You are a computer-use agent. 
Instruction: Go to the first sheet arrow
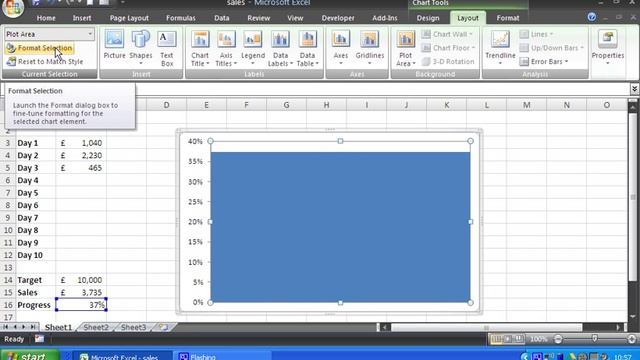6,327
